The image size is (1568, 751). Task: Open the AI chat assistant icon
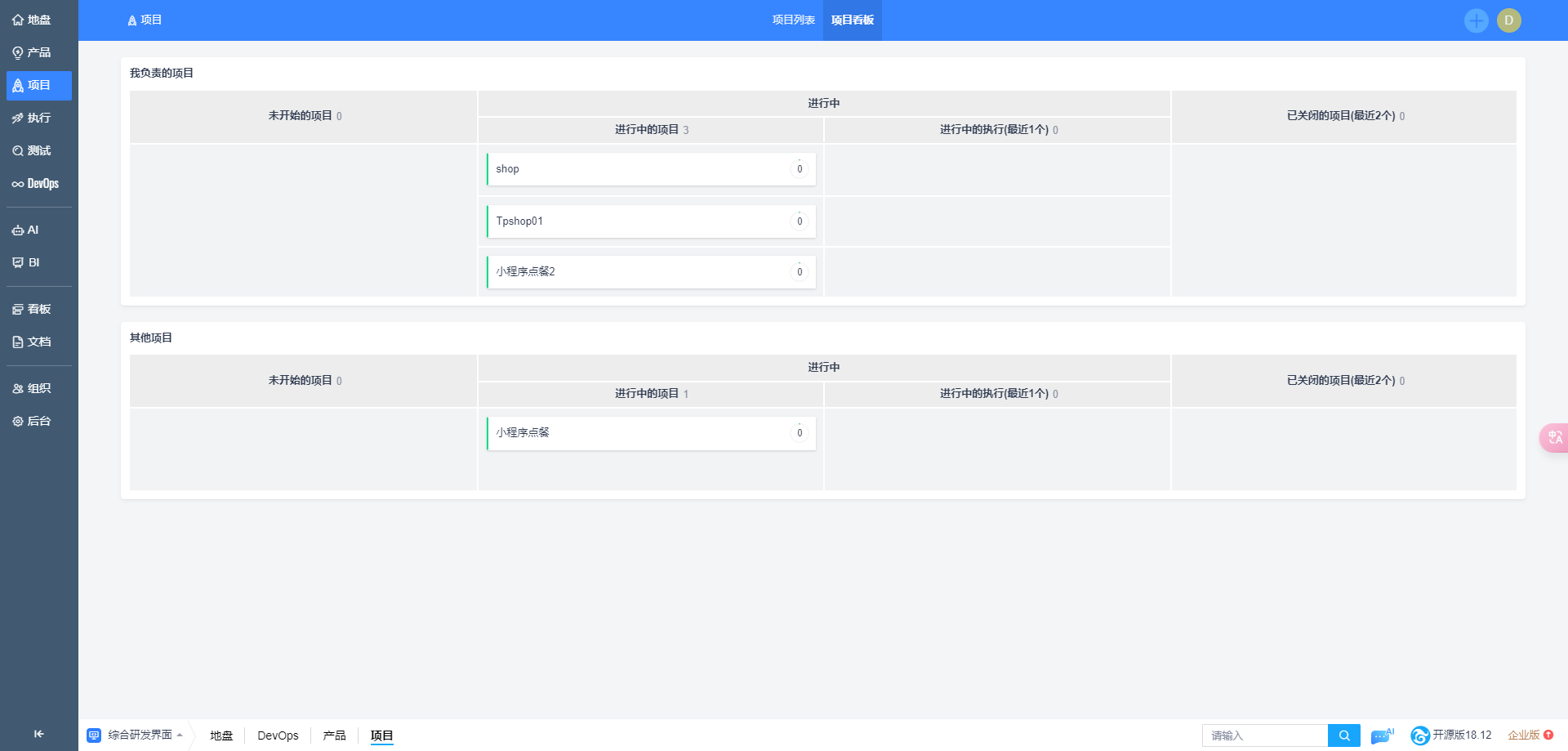click(x=1382, y=735)
